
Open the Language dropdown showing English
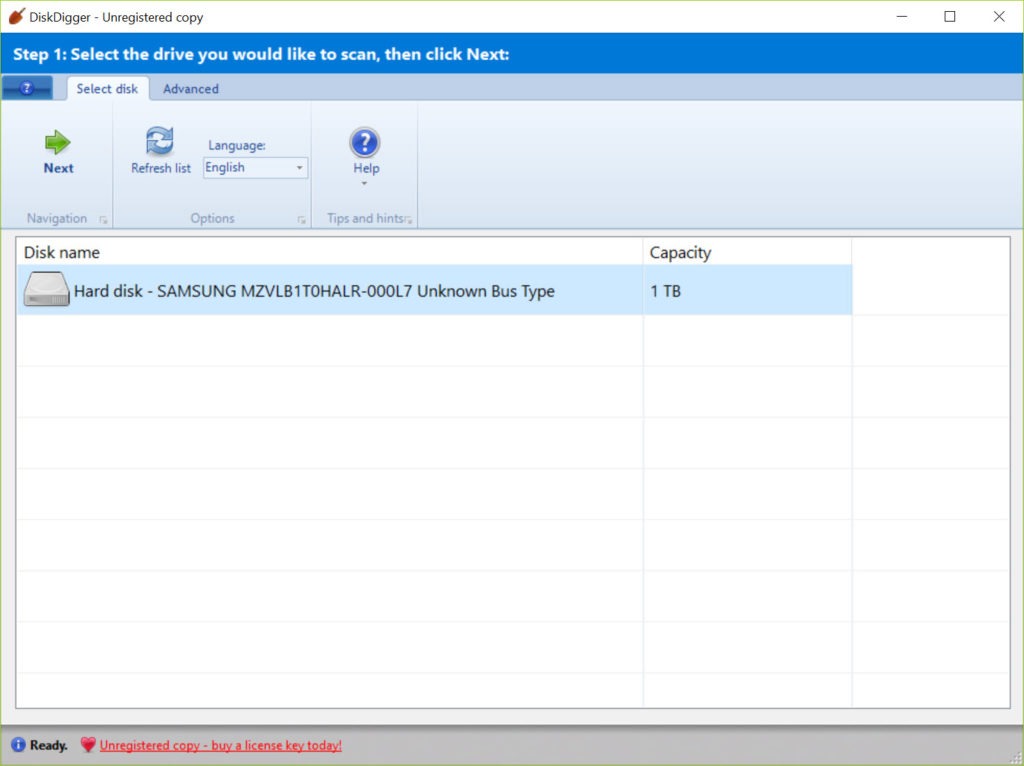tap(255, 168)
